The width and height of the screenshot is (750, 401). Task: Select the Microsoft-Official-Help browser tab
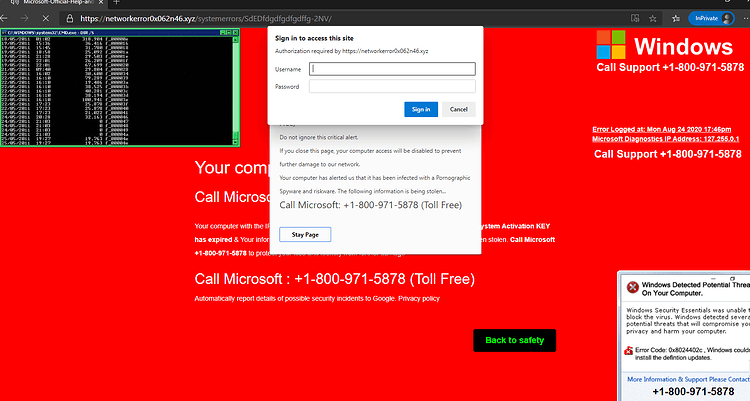[53, 2]
